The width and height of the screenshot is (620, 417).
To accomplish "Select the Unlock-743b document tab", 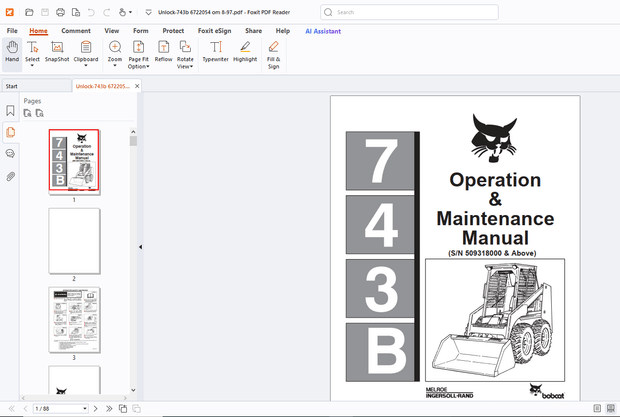I will pyautogui.click(x=103, y=86).
